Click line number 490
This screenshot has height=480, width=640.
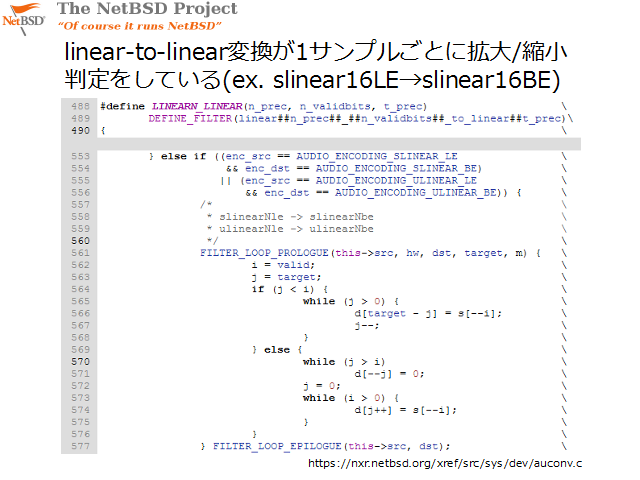pyautogui.click(x=80, y=131)
